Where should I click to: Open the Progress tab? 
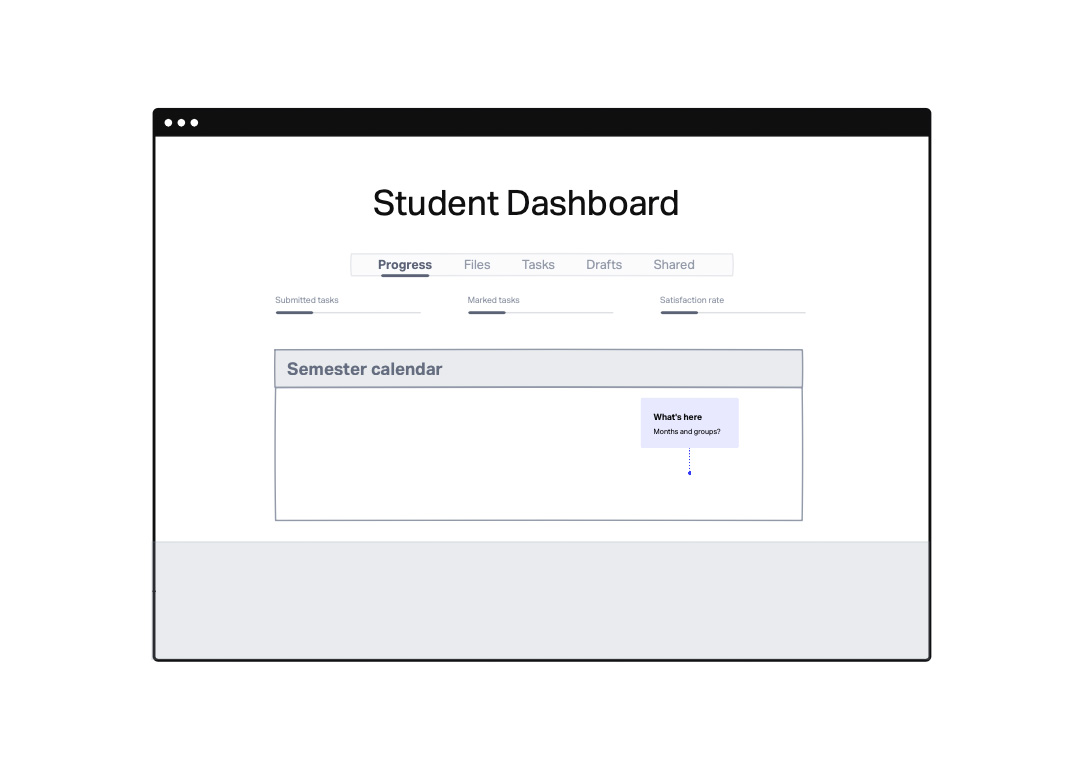[x=405, y=265]
